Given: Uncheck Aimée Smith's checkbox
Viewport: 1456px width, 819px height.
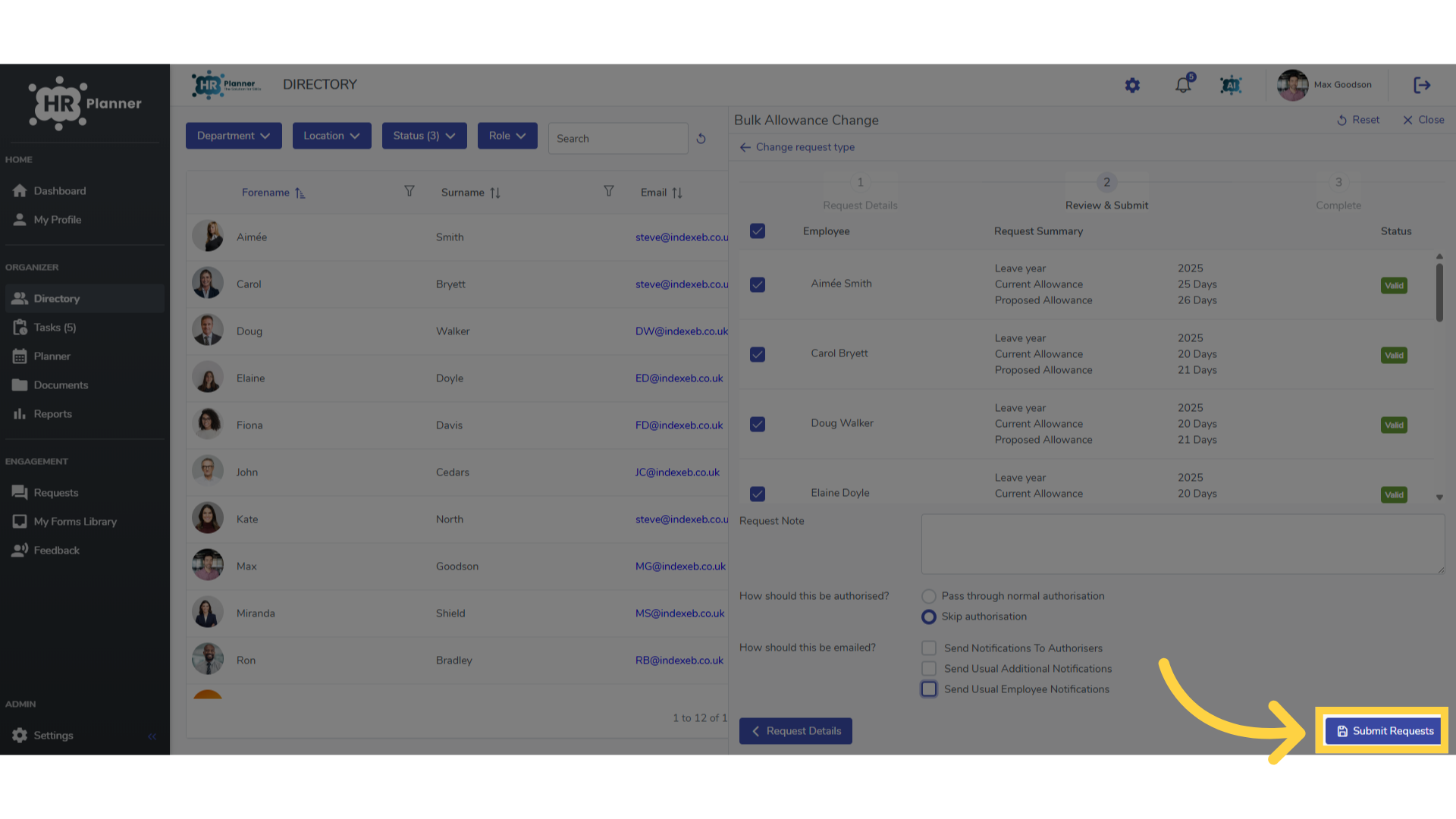Looking at the screenshot, I should [x=758, y=284].
